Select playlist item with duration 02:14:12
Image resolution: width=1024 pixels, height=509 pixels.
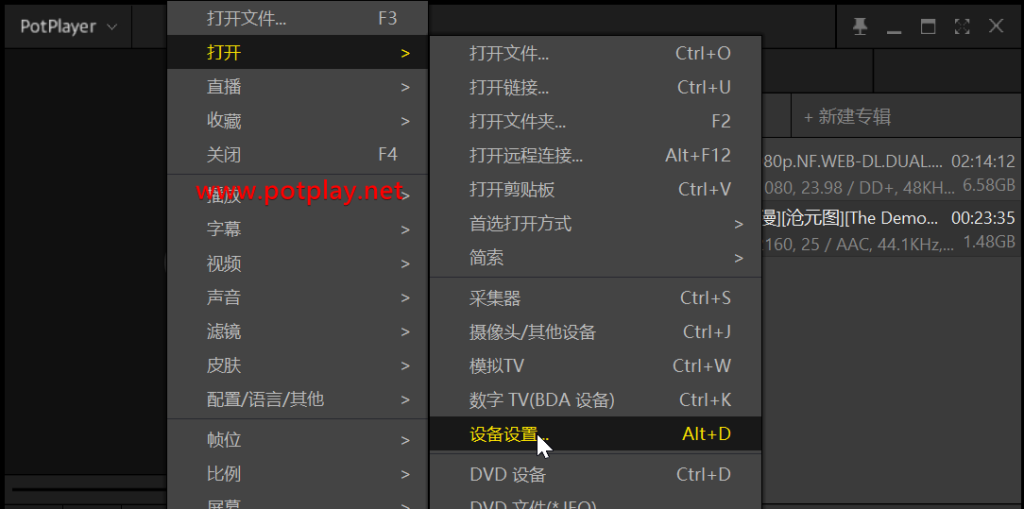[x=889, y=173]
